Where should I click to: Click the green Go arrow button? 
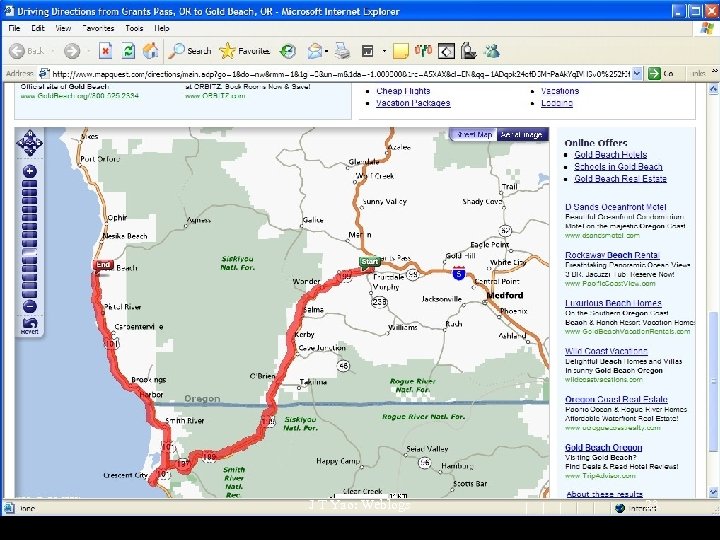pyautogui.click(x=654, y=73)
